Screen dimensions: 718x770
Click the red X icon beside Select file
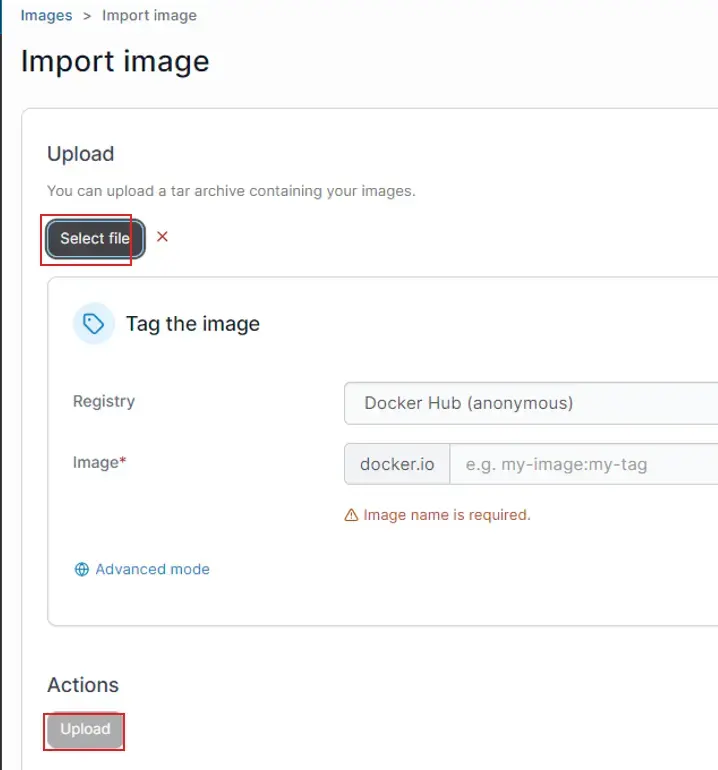(162, 237)
